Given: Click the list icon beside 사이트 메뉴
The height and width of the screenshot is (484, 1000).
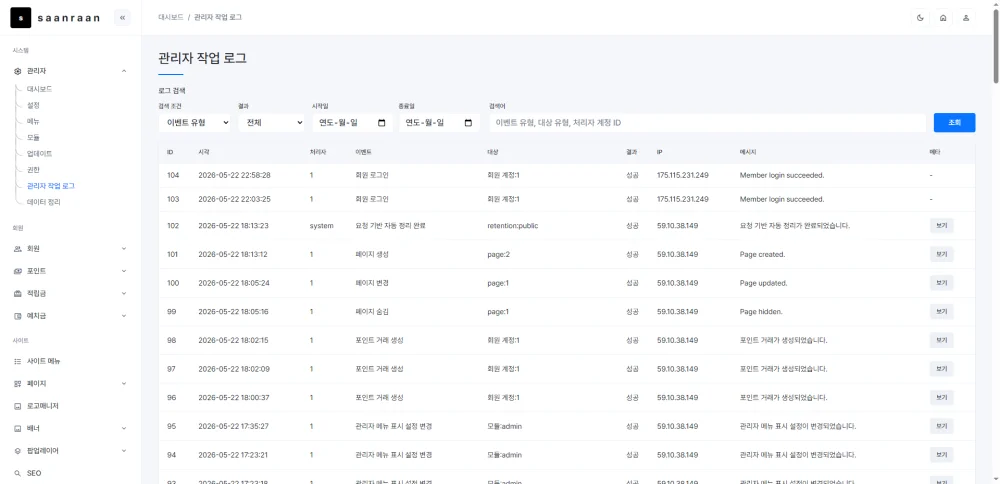Looking at the screenshot, I should pos(18,361).
